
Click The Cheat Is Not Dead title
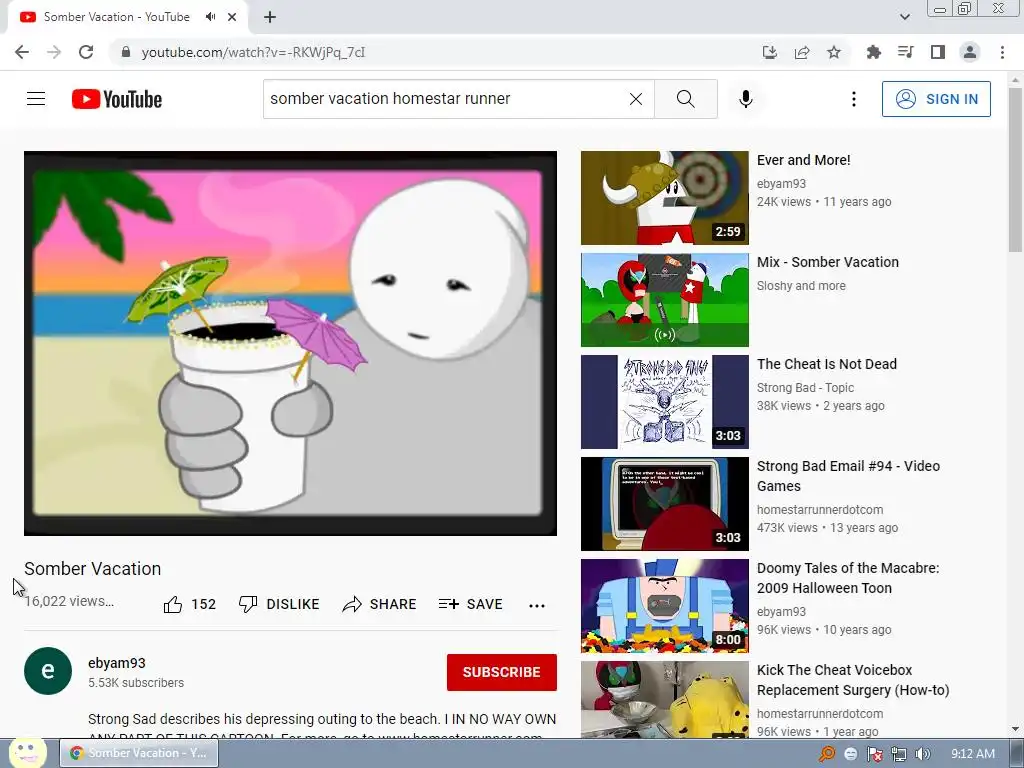[x=827, y=364]
